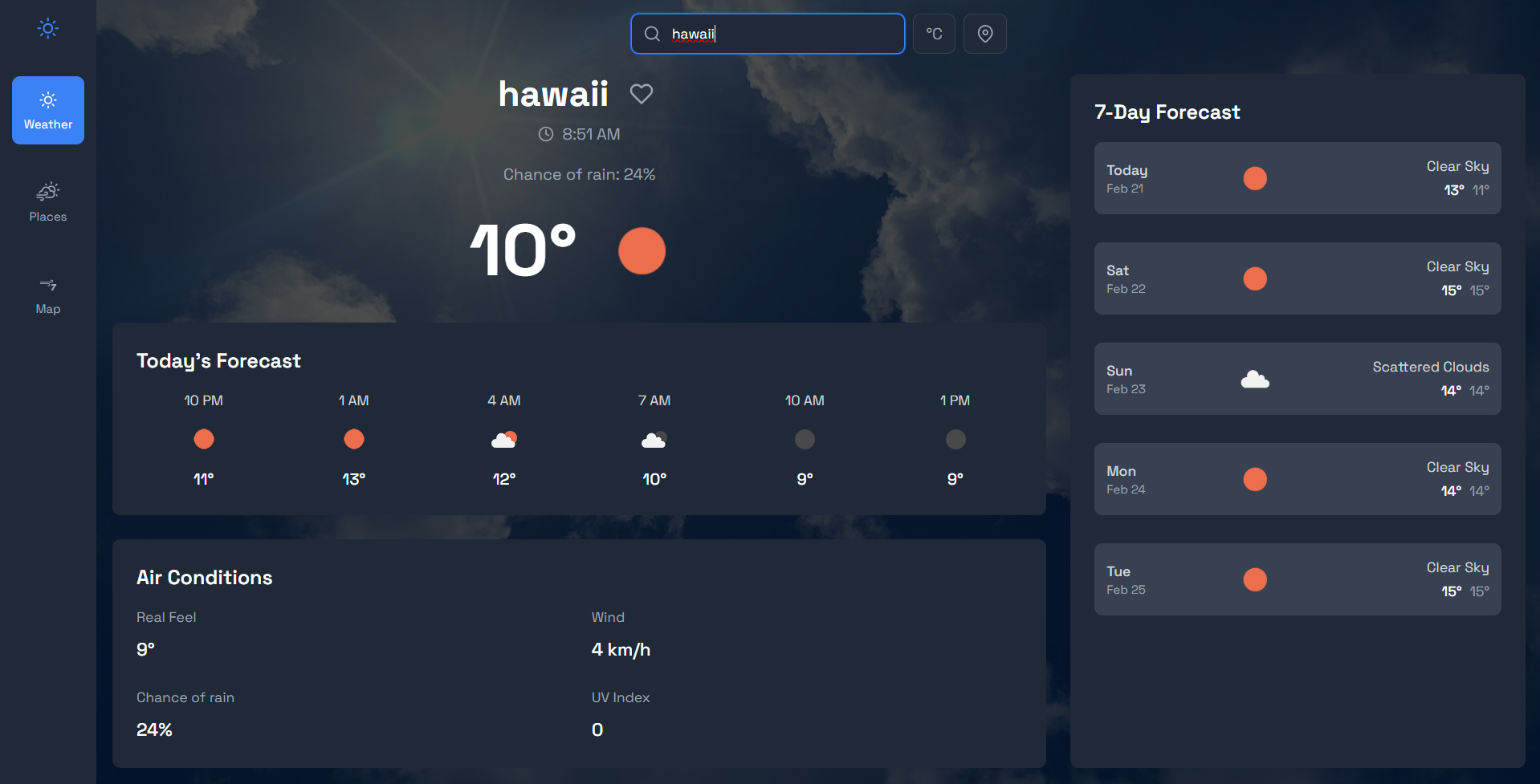Click the 7 AM cloudy icon
This screenshot has width=1540, height=784.
click(x=654, y=439)
